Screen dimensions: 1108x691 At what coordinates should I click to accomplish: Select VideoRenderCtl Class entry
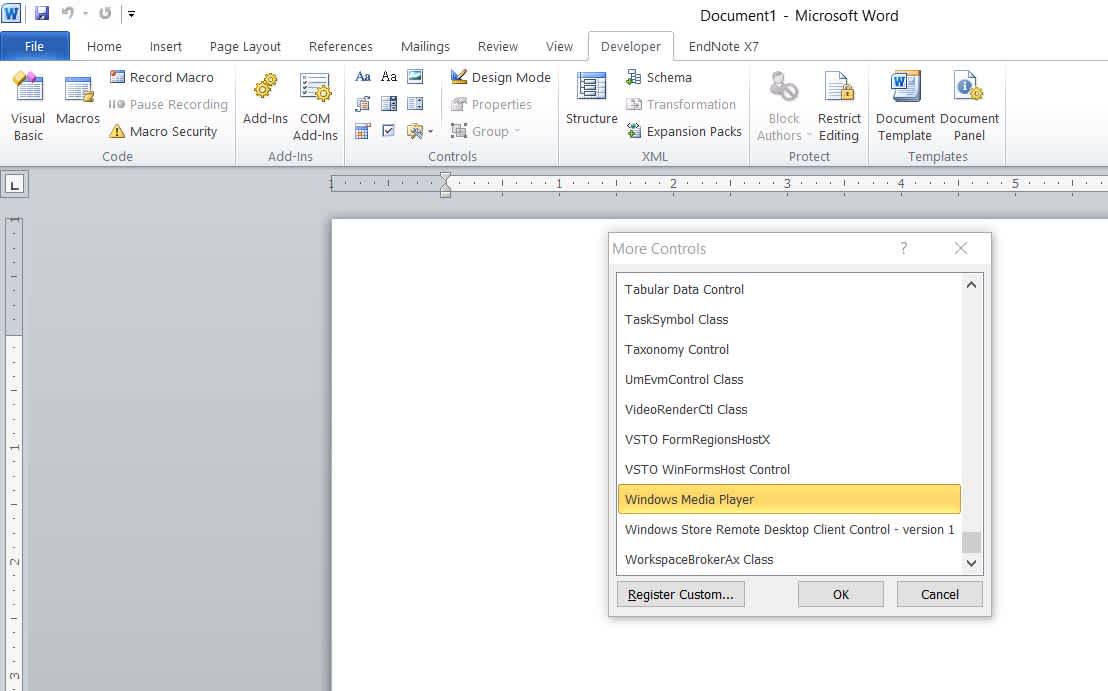tap(789, 410)
